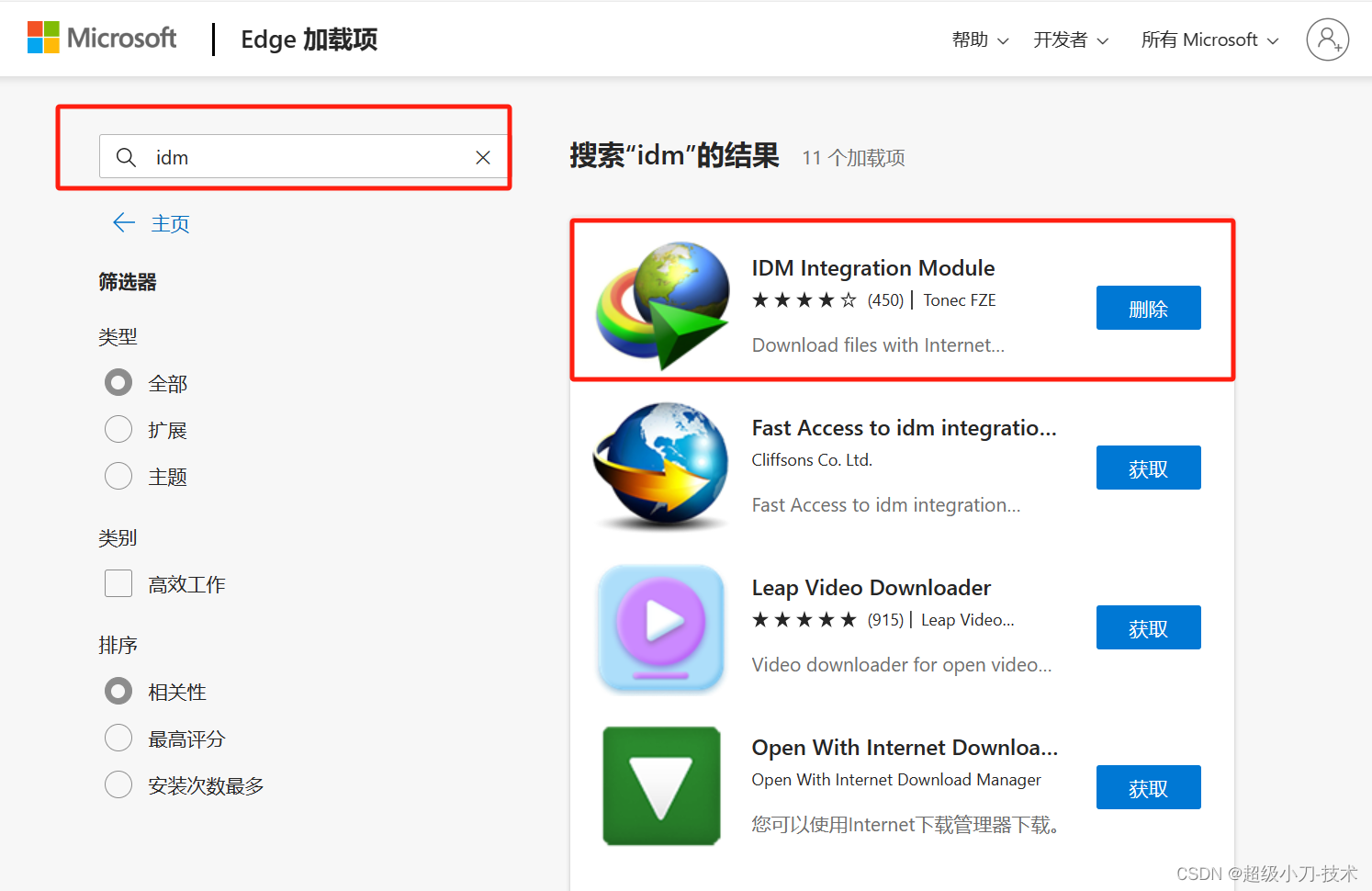Go back to 主页

click(x=170, y=224)
